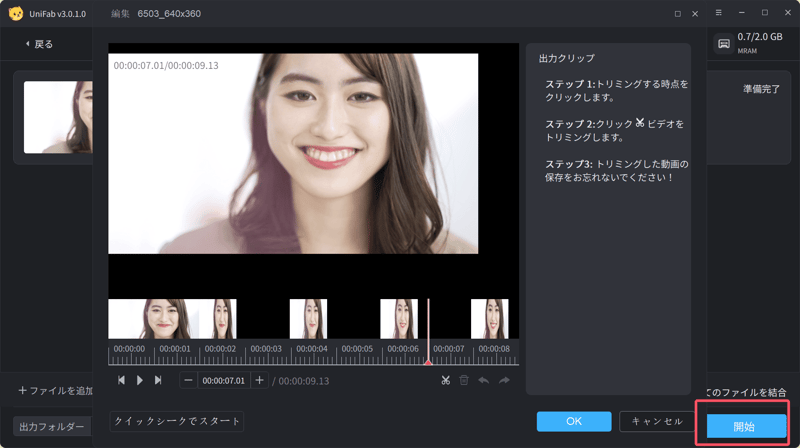Click the trash delete clip icon

464,380
